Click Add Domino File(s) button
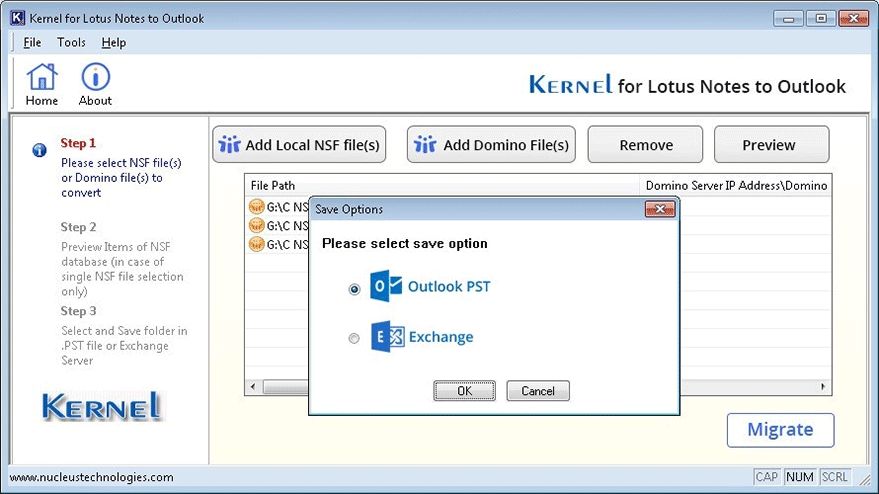This screenshot has height=494, width=879. pos(491,145)
